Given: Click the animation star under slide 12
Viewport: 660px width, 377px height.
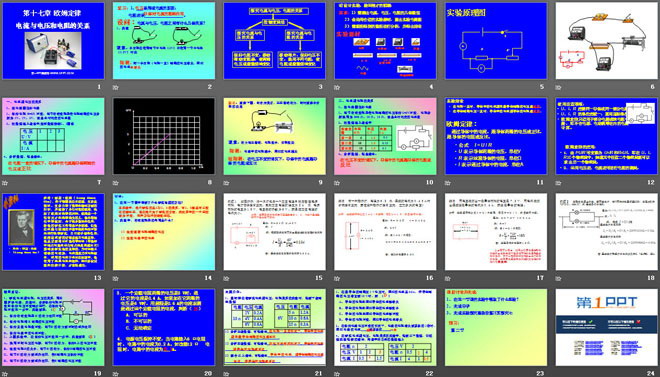Looking at the screenshot, I should pyautogui.click(x=559, y=183).
